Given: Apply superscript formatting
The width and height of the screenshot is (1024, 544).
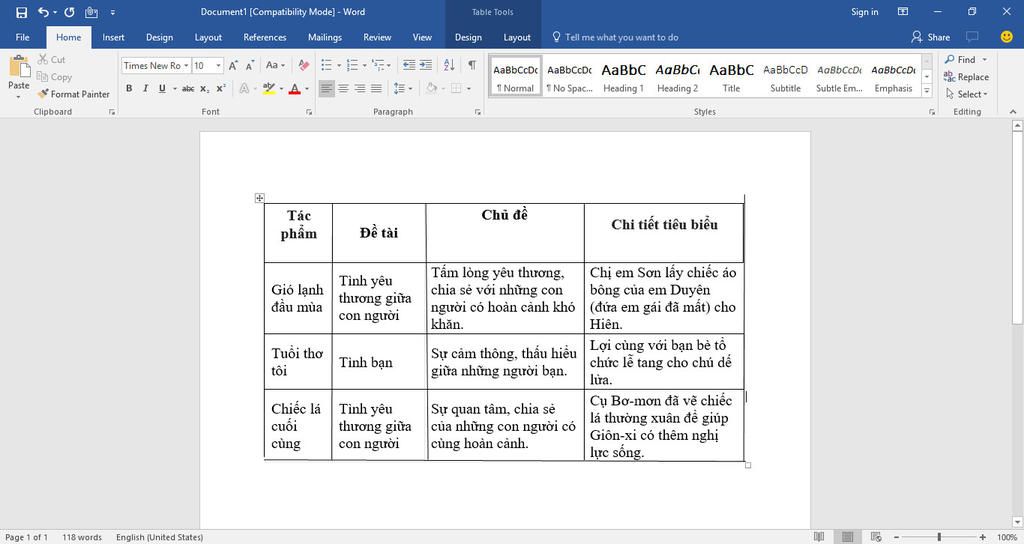Looking at the screenshot, I should pos(221,88).
